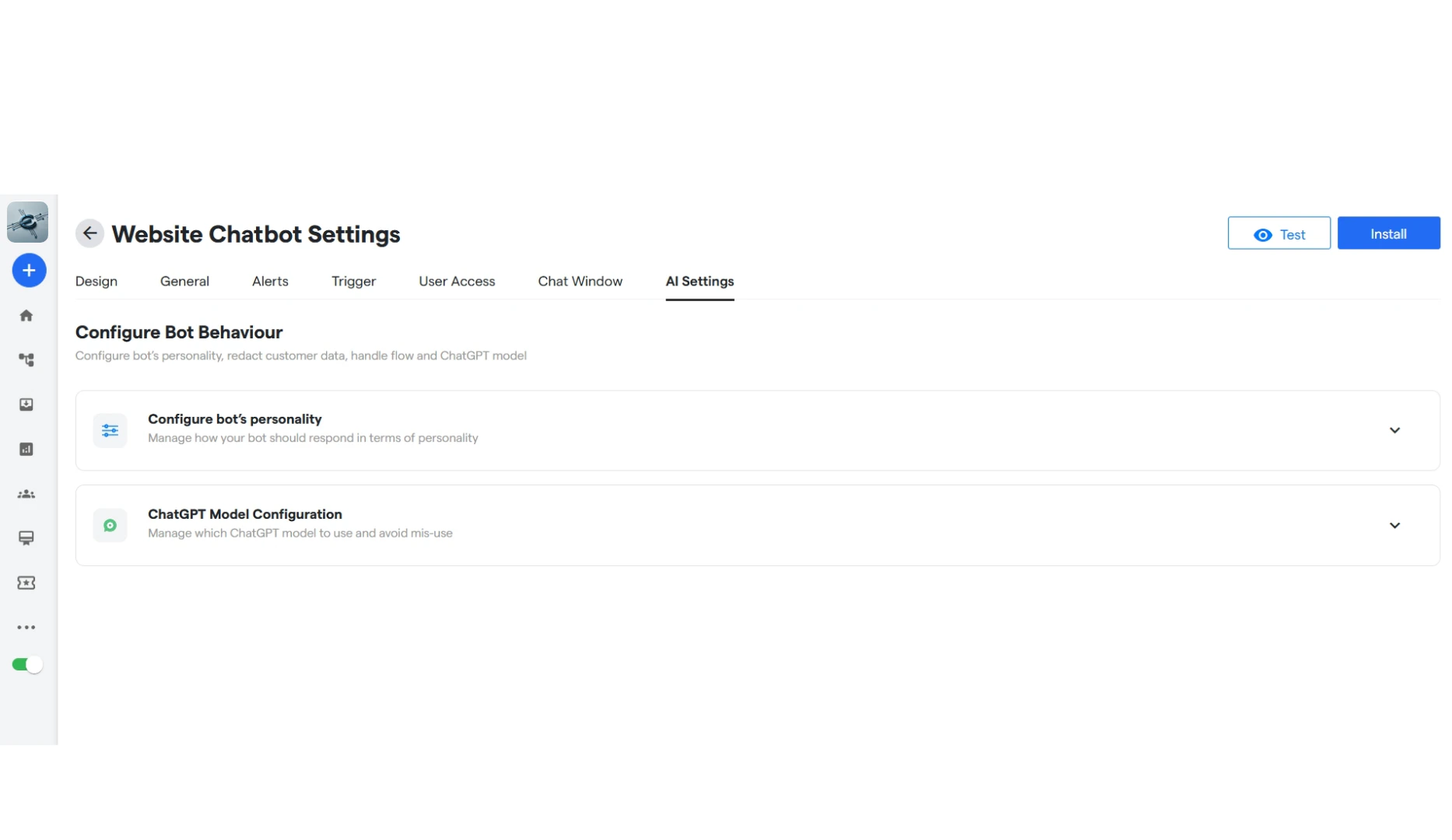Open the Home icon in sidebar
The image size is (1452, 840).
click(26, 316)
